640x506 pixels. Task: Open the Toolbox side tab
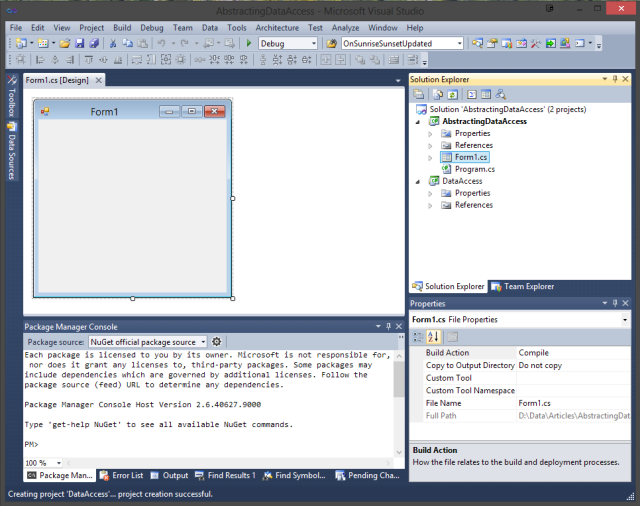pyautogui.click(x=12, y=96)
